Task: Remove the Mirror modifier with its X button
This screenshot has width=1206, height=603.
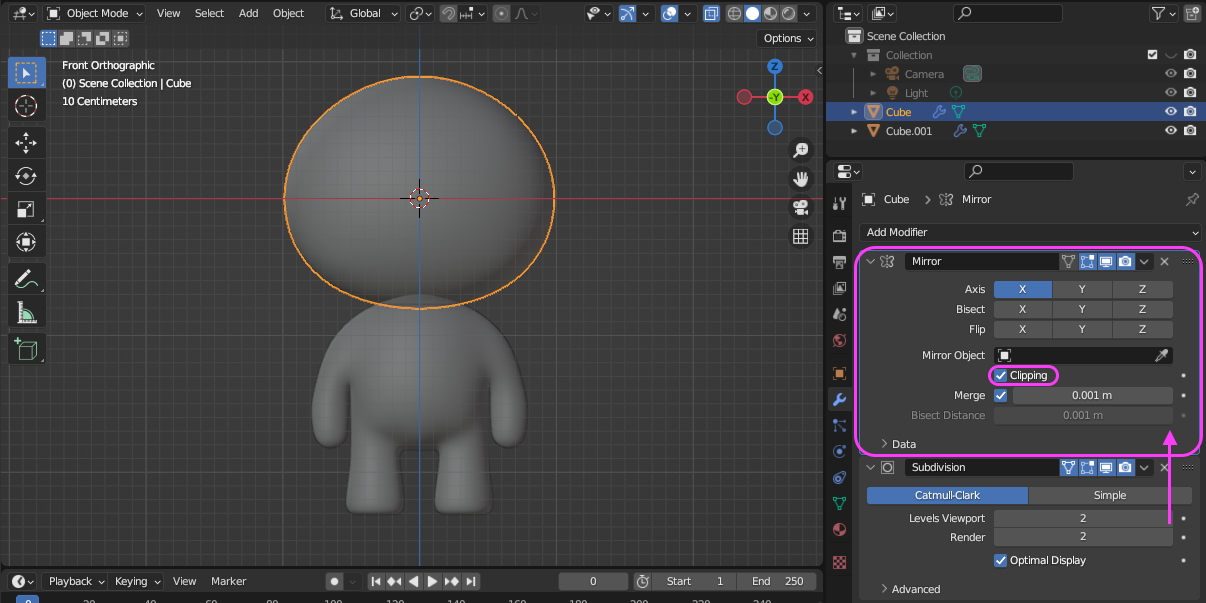Action: pyautogui.click(x=1164, y=261)
